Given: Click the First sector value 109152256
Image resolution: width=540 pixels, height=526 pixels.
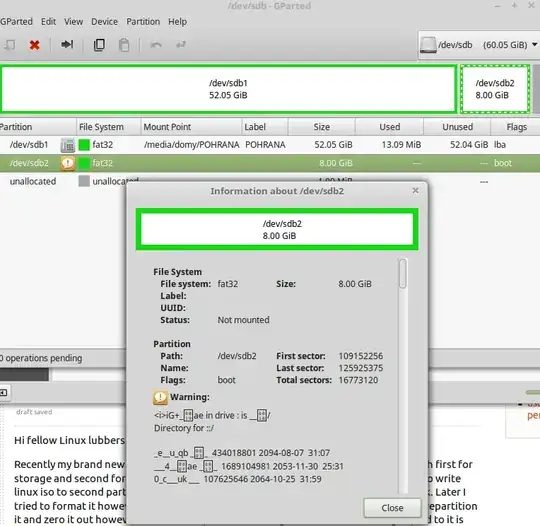Looking at the screenshot, I should (x=361, y=356).
